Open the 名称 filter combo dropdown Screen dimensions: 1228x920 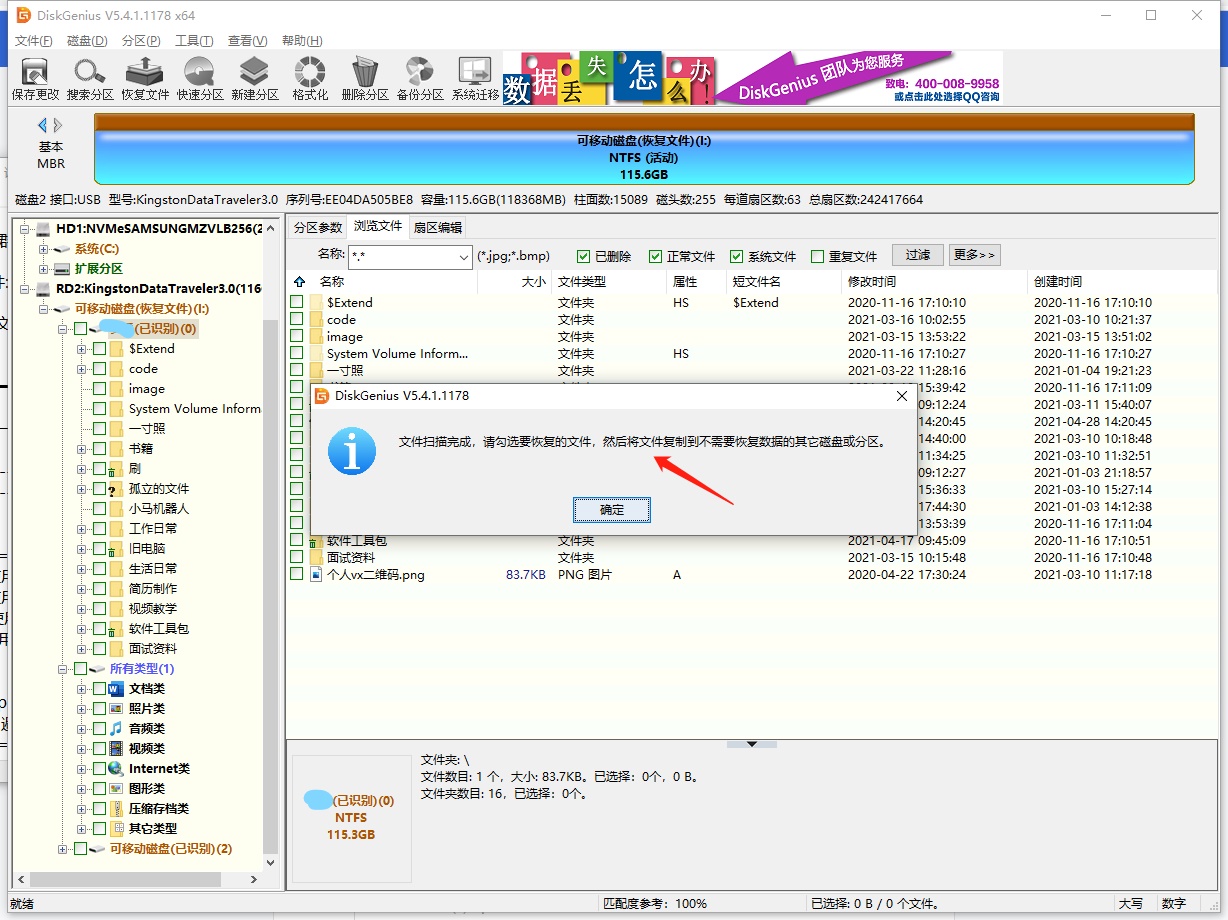(x=463, y=257)
